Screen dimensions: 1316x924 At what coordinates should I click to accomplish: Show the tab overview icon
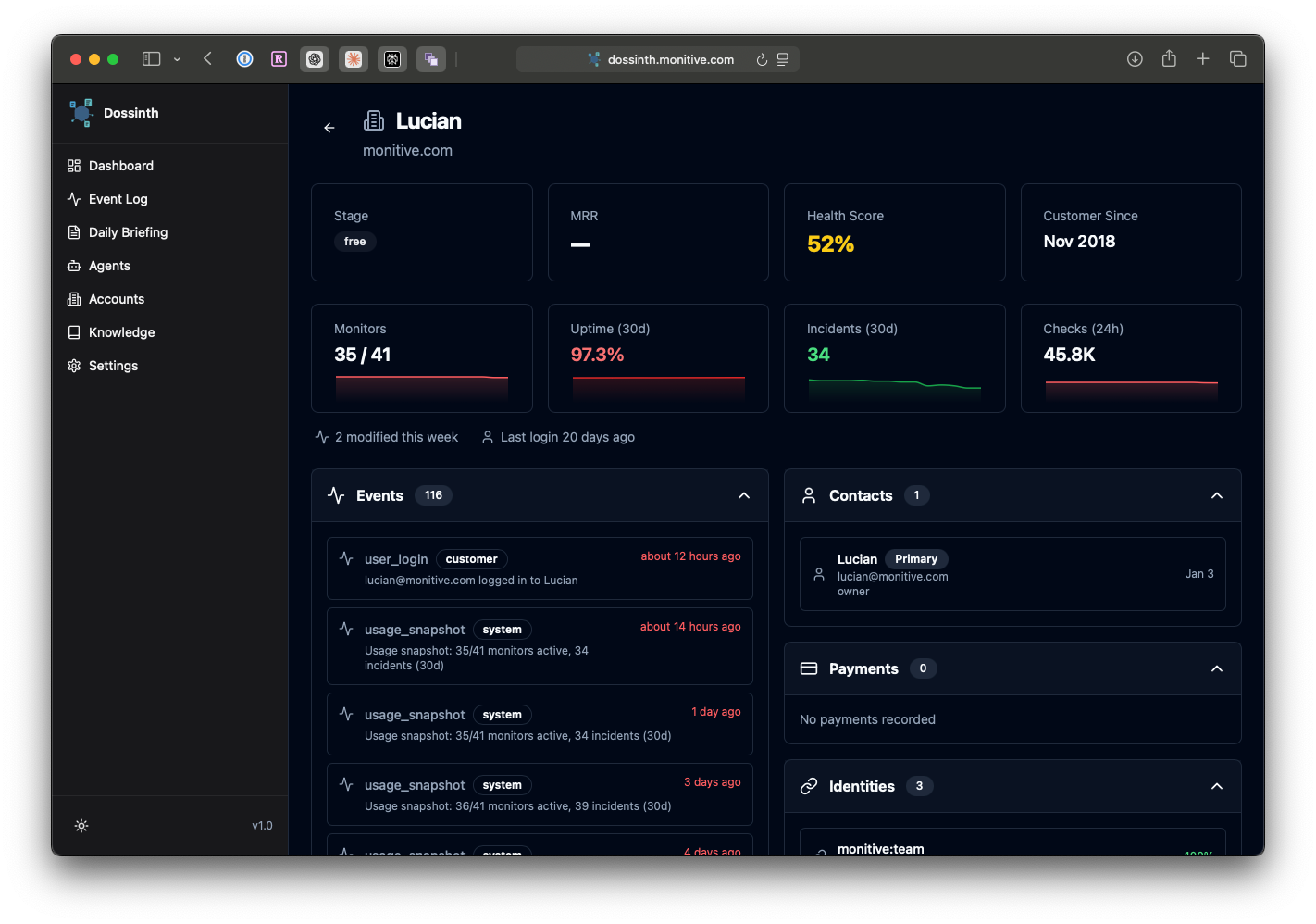point(1237,59)
